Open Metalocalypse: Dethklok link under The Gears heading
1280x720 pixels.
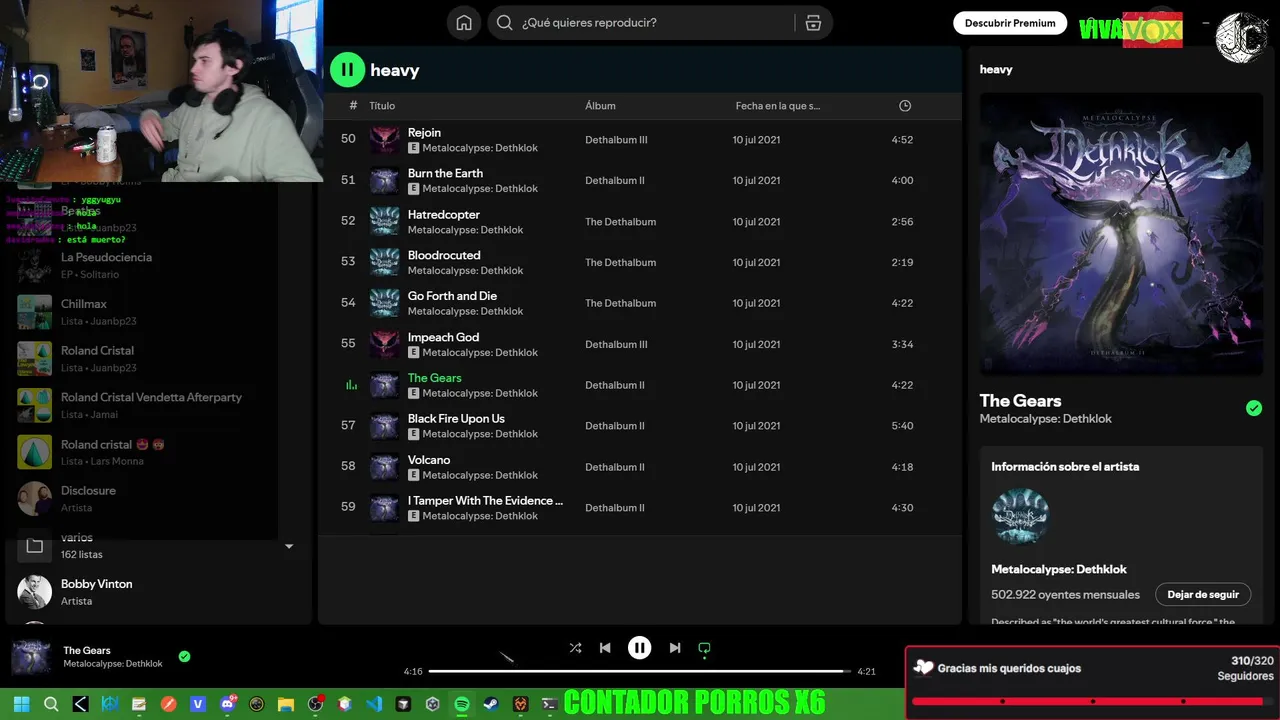coord(1045,419)
